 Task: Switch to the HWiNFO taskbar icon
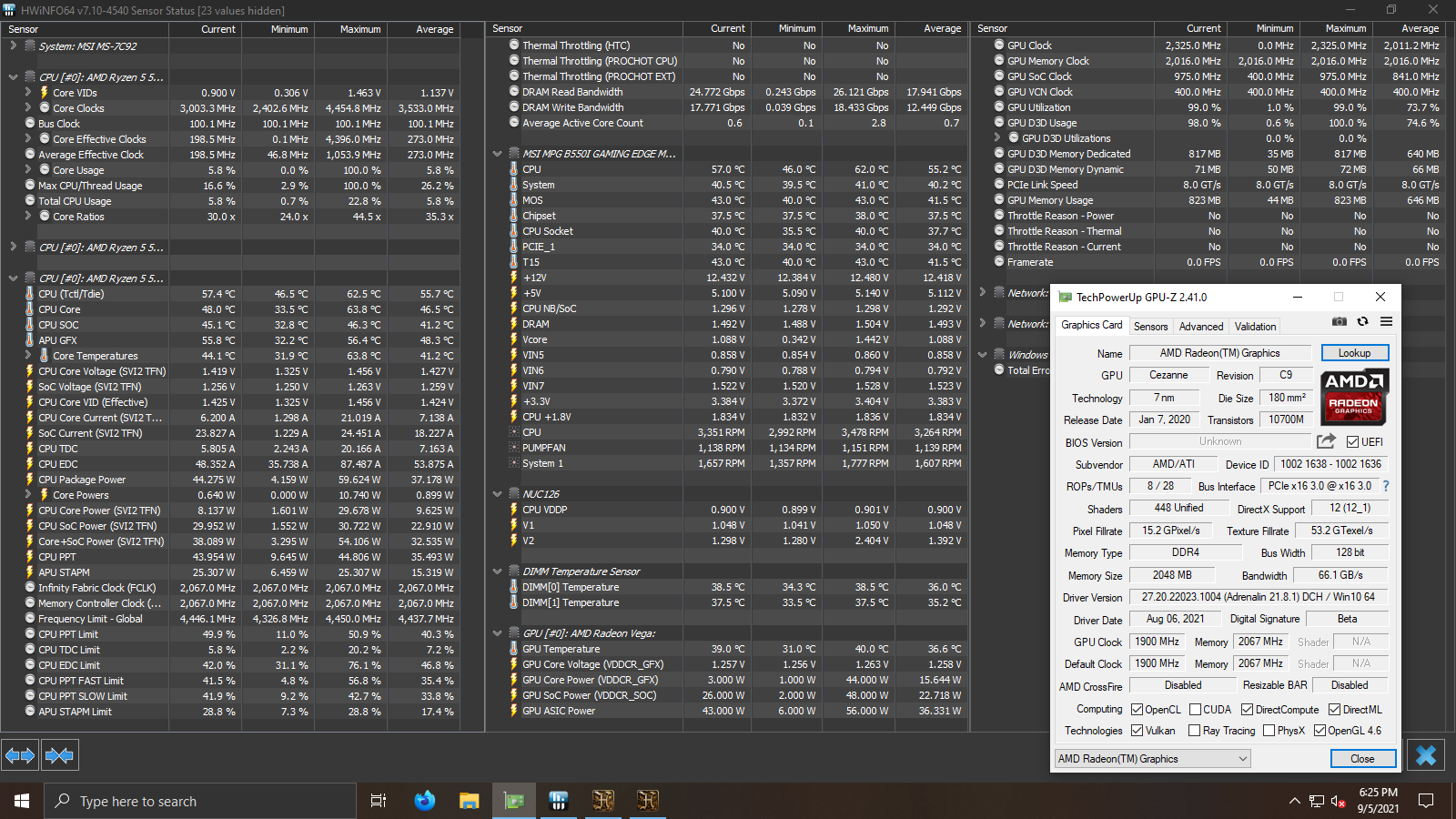click(559, 801)
